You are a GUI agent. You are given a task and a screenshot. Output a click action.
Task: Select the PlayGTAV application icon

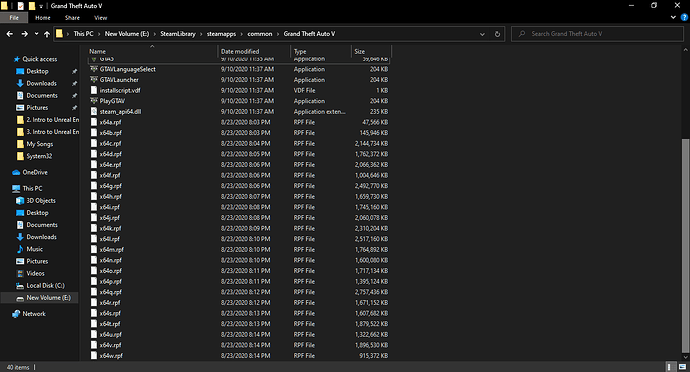click(94, 101)
